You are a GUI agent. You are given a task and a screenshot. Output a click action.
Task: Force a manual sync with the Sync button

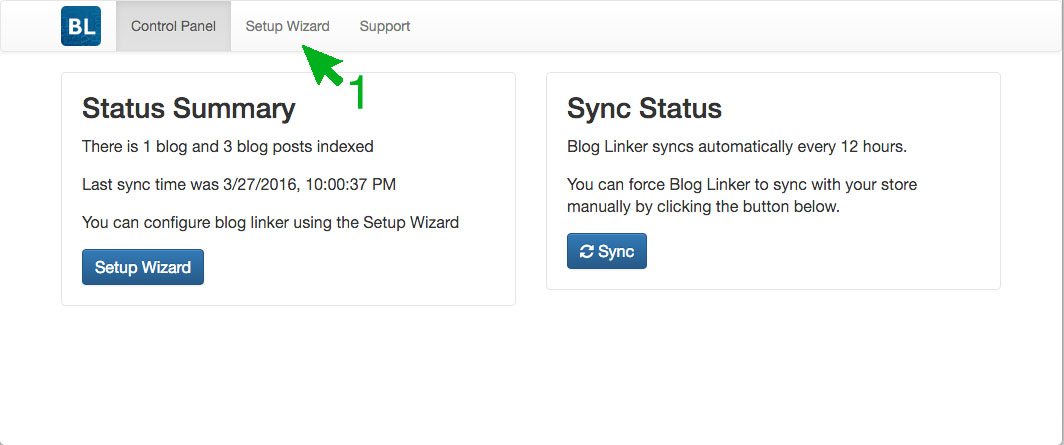607,251
